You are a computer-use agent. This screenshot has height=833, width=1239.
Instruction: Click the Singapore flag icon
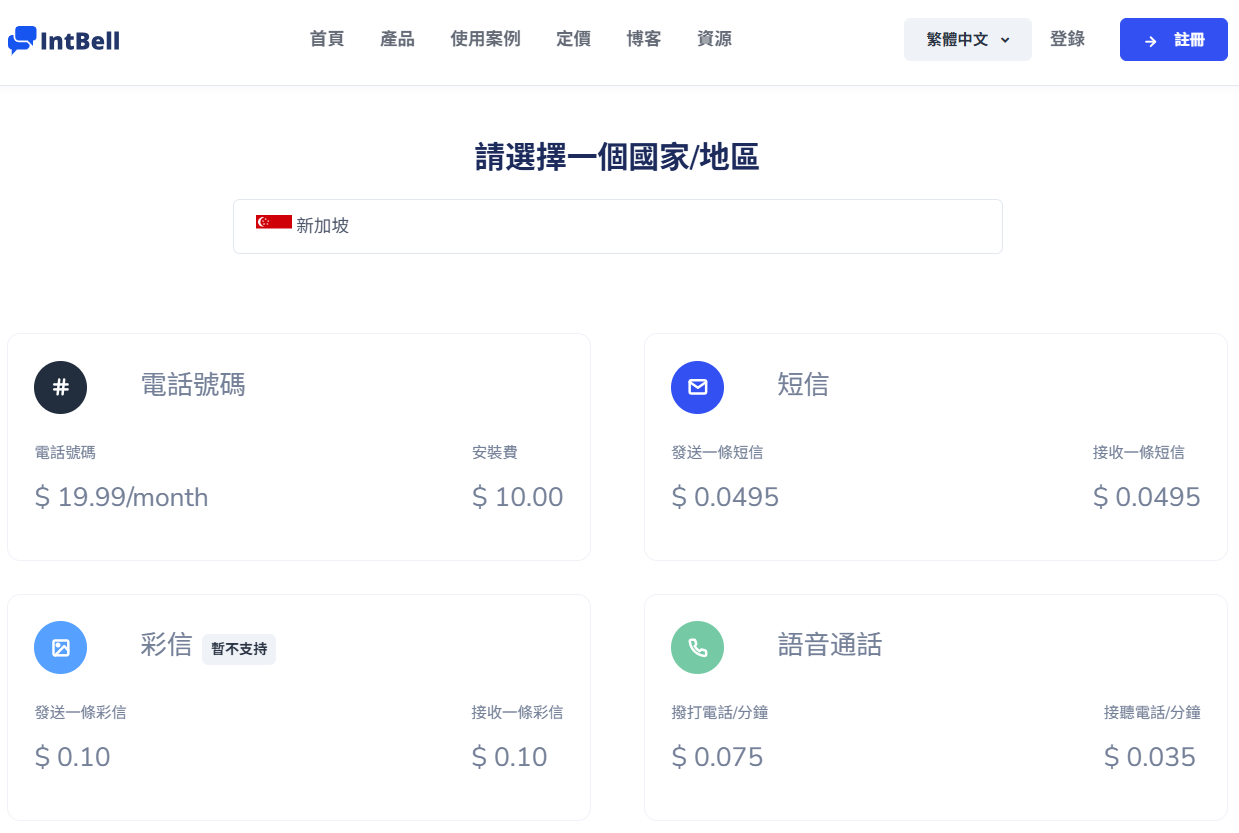tap(273, 222)
